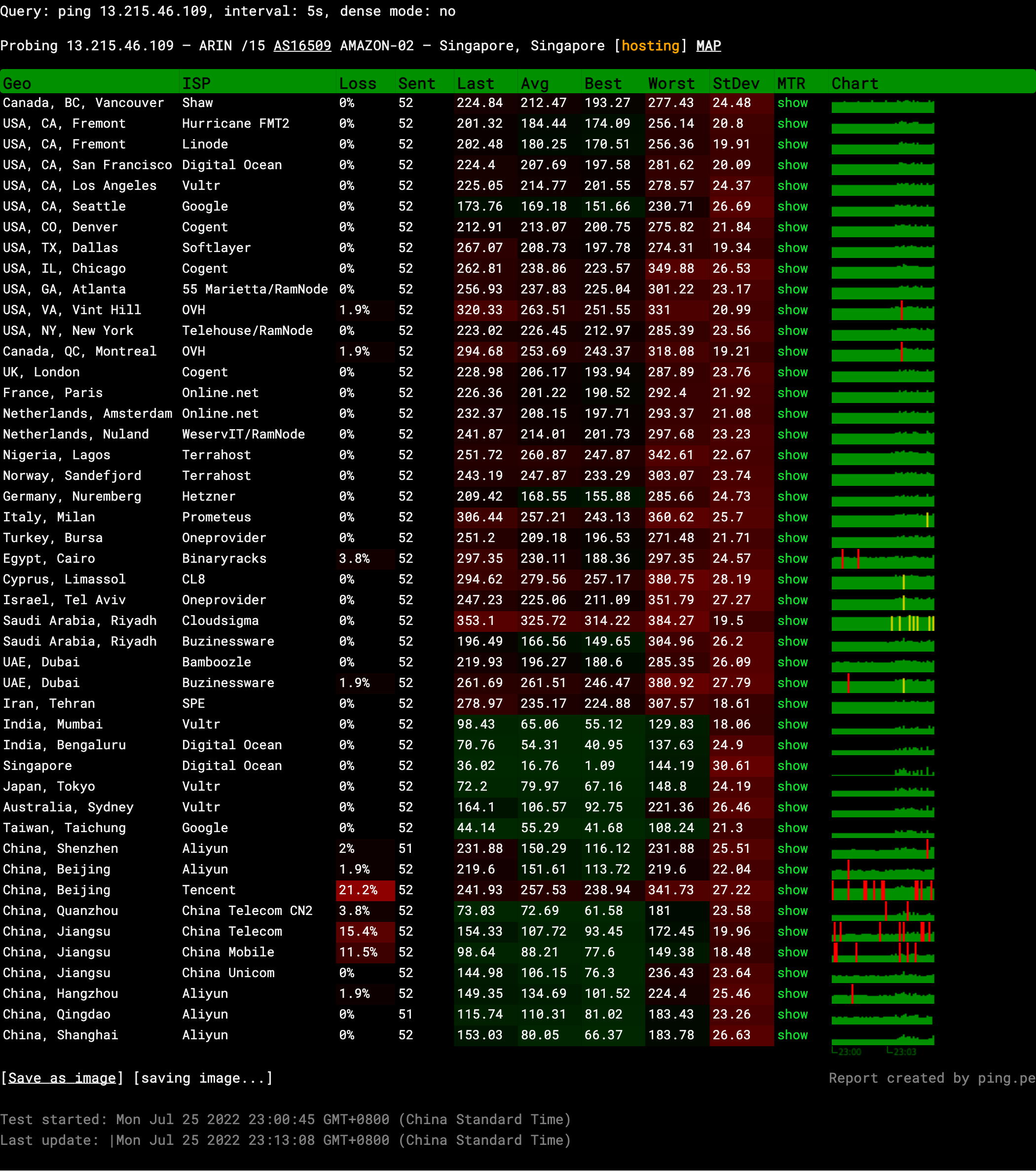The width and height of the screenshot is (1036, 1171).
Task: Show MTR for Canada Vancouver Shaw
Action: pos(792,103)
